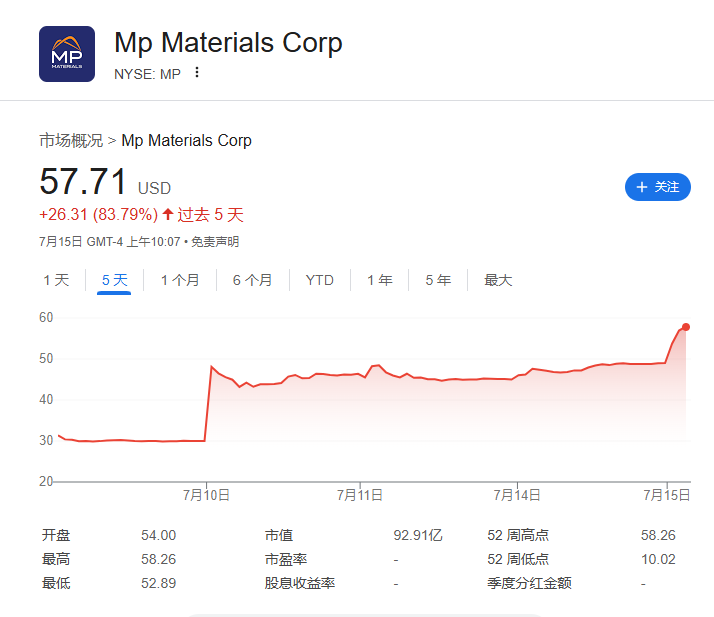Click the 52 周低点 value 10.02
Viewport: 714px width, 617px height.
tap(658, 559)
